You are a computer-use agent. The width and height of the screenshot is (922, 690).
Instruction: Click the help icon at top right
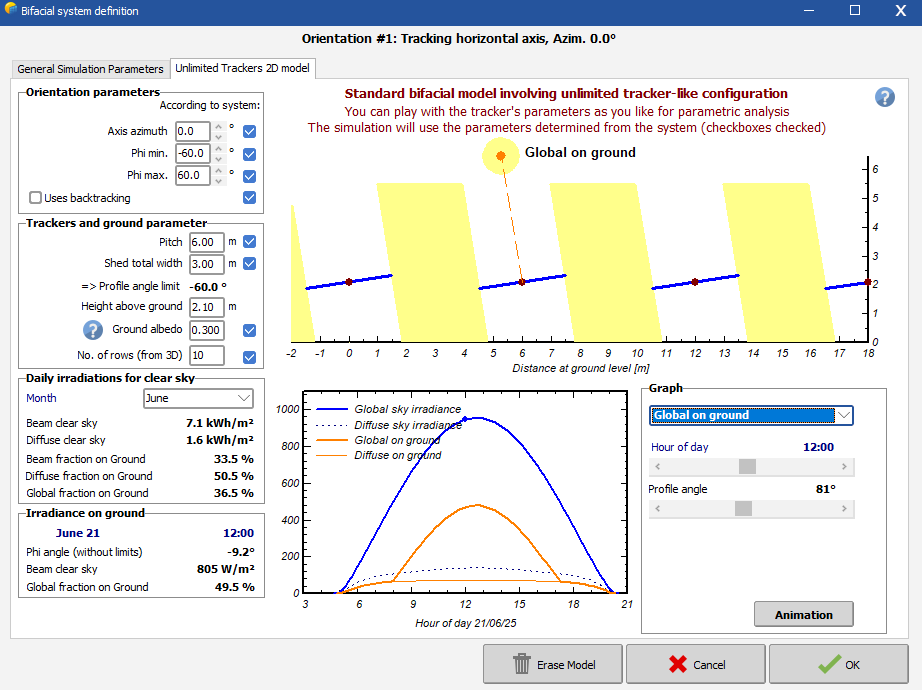pyautogui.click(x=884, y=97)
